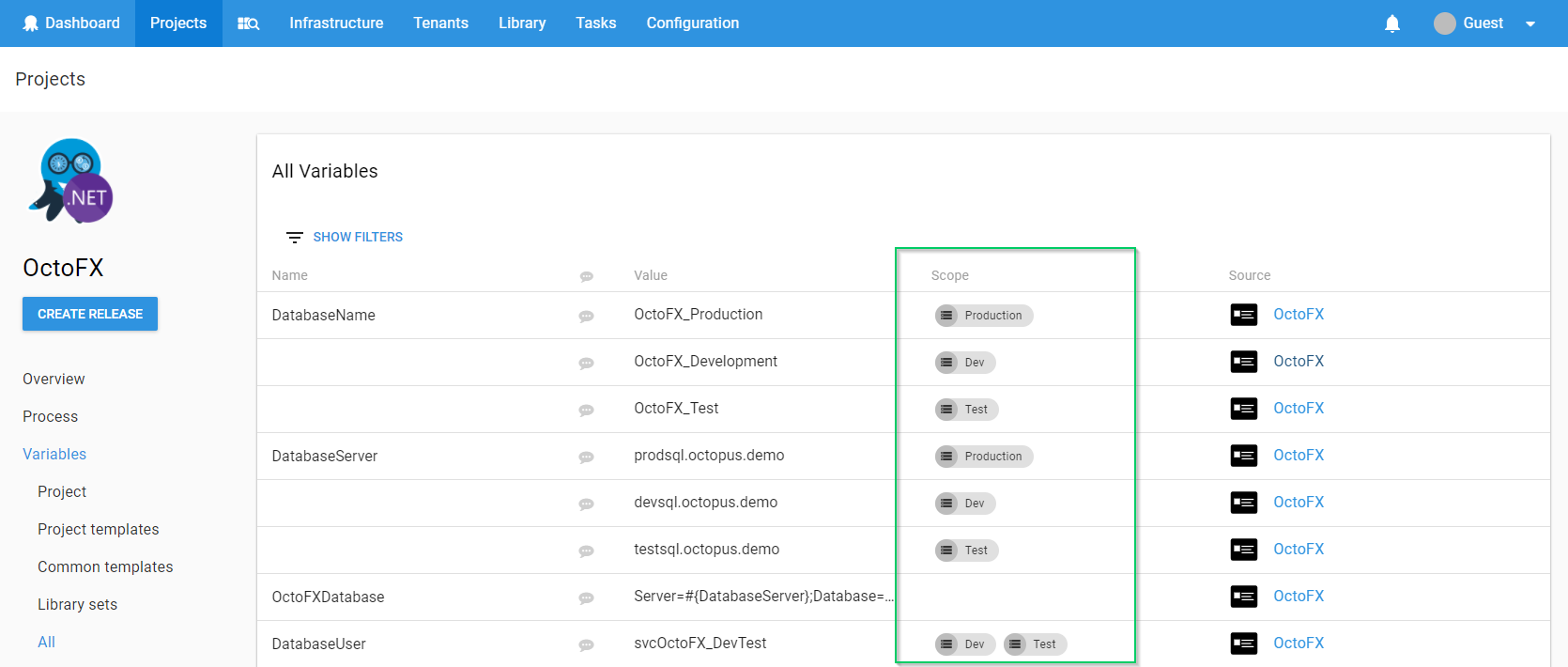The width and height of the screenshot is (1568, 667).
Task: Select Variables in the sidebar
Action: coord(54,454)
